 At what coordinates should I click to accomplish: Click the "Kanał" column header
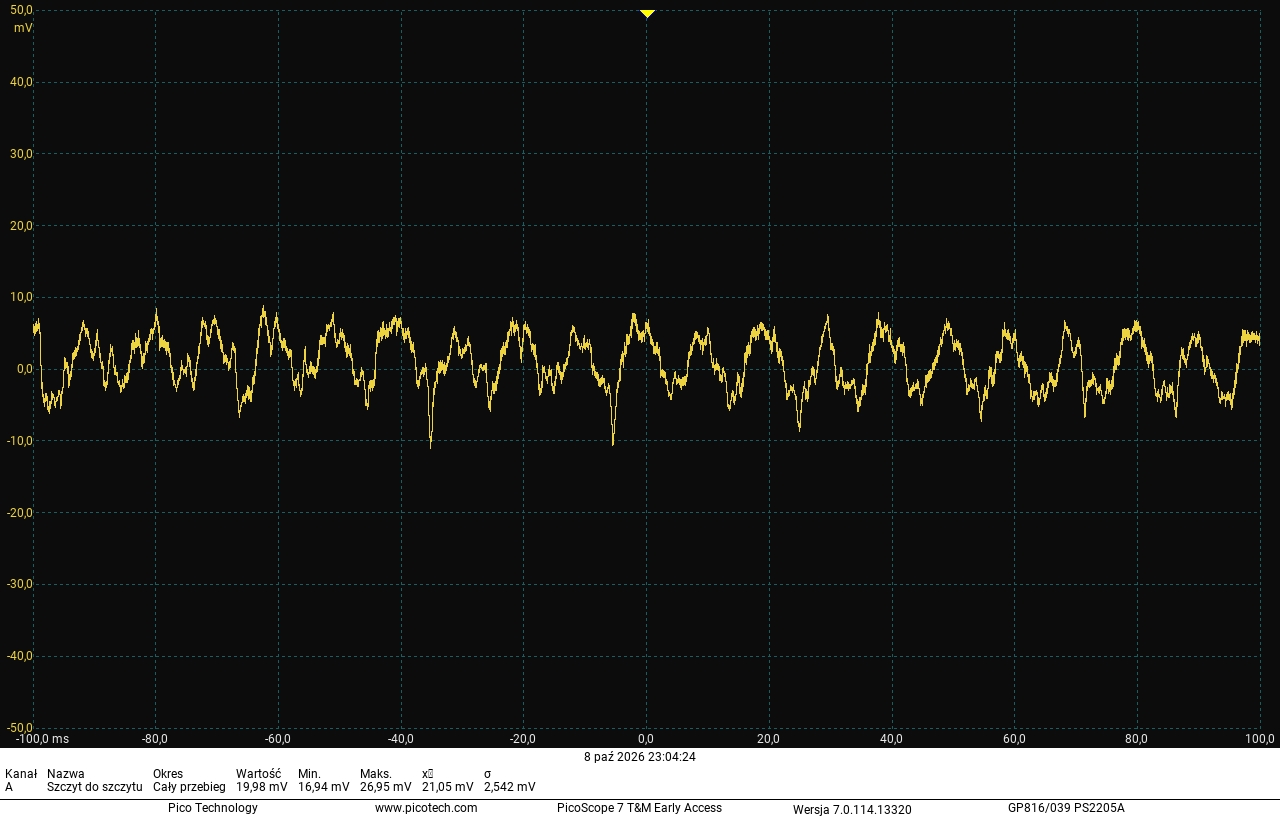coord(21,774)
